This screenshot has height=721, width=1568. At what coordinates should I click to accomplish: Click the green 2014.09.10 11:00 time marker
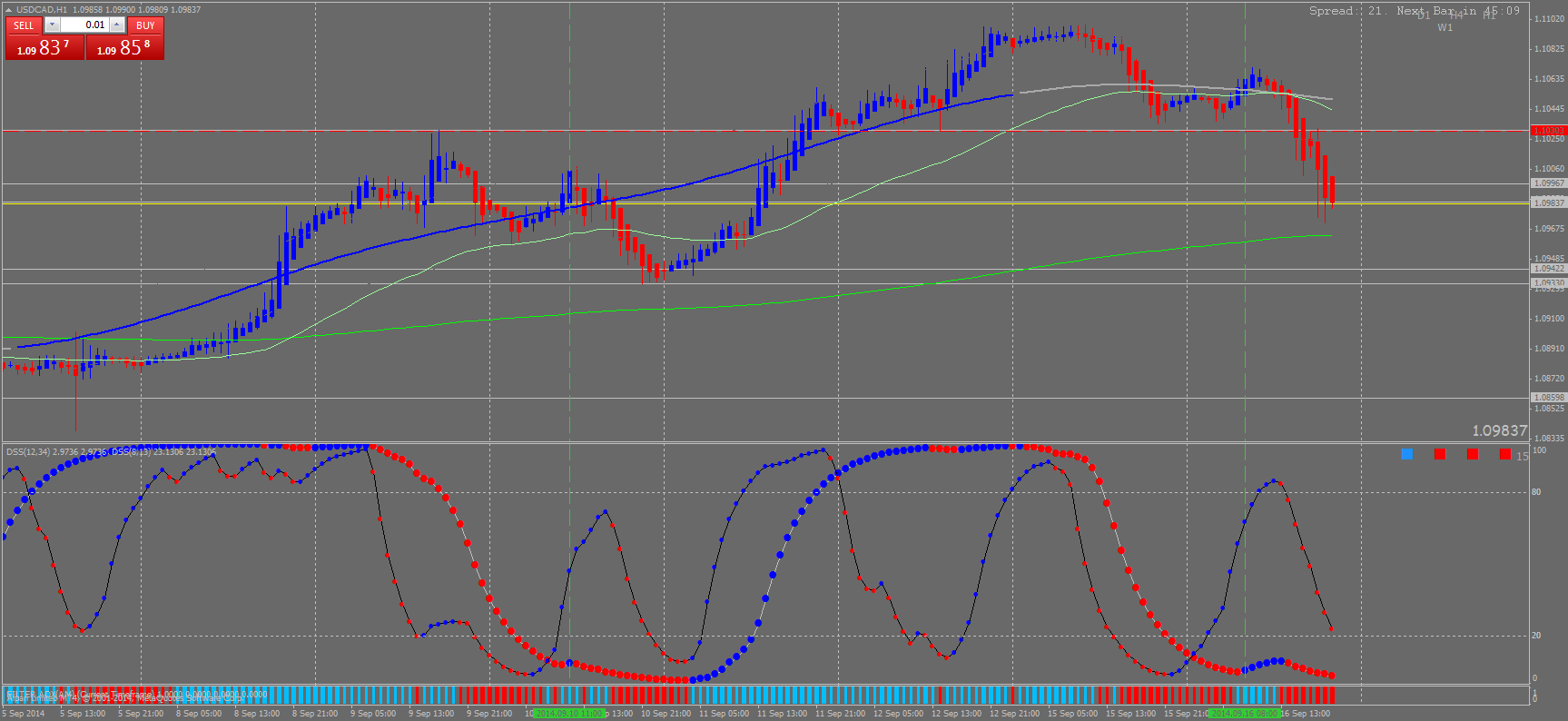[x=568, y=714]
